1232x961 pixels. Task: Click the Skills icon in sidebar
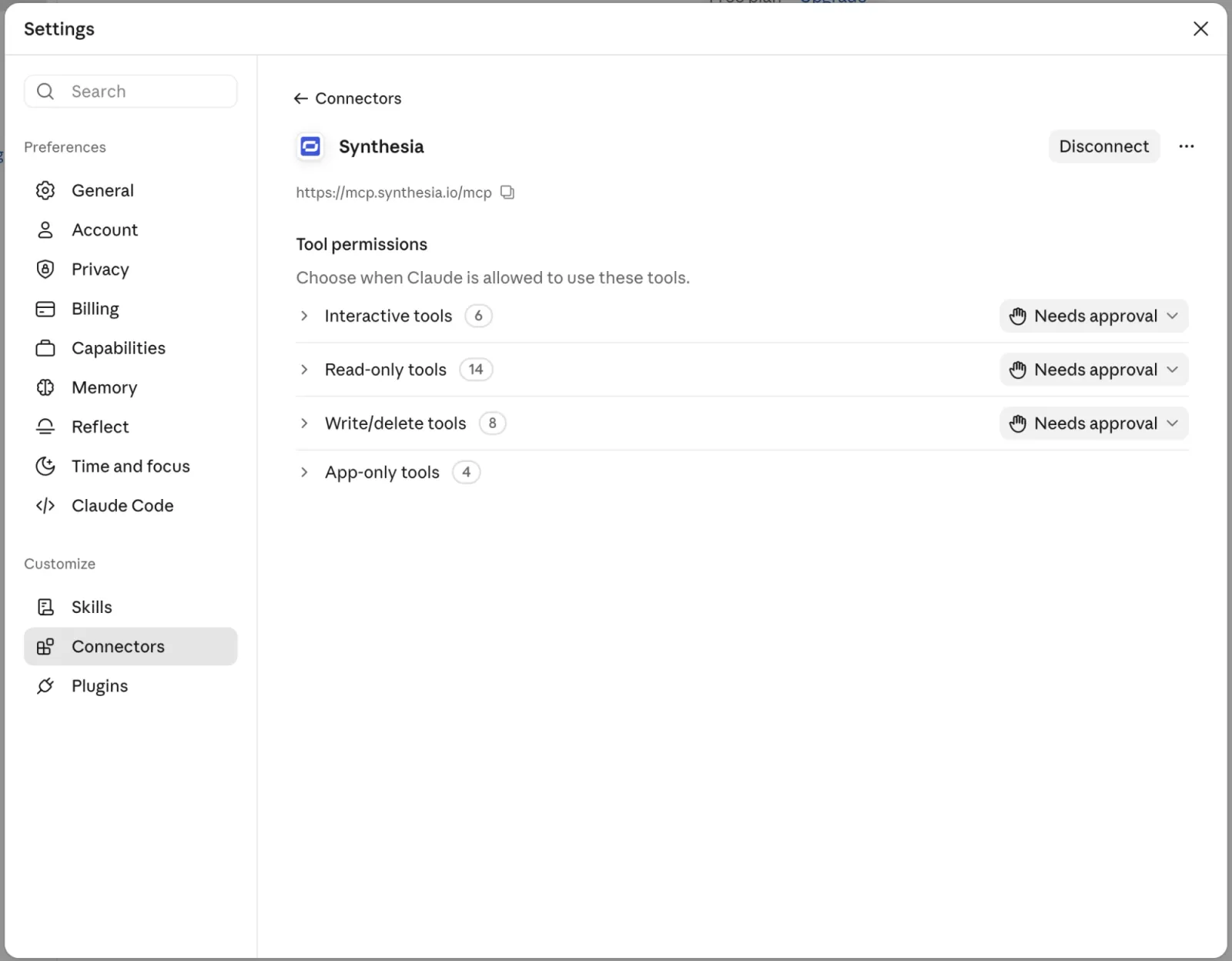45,607
